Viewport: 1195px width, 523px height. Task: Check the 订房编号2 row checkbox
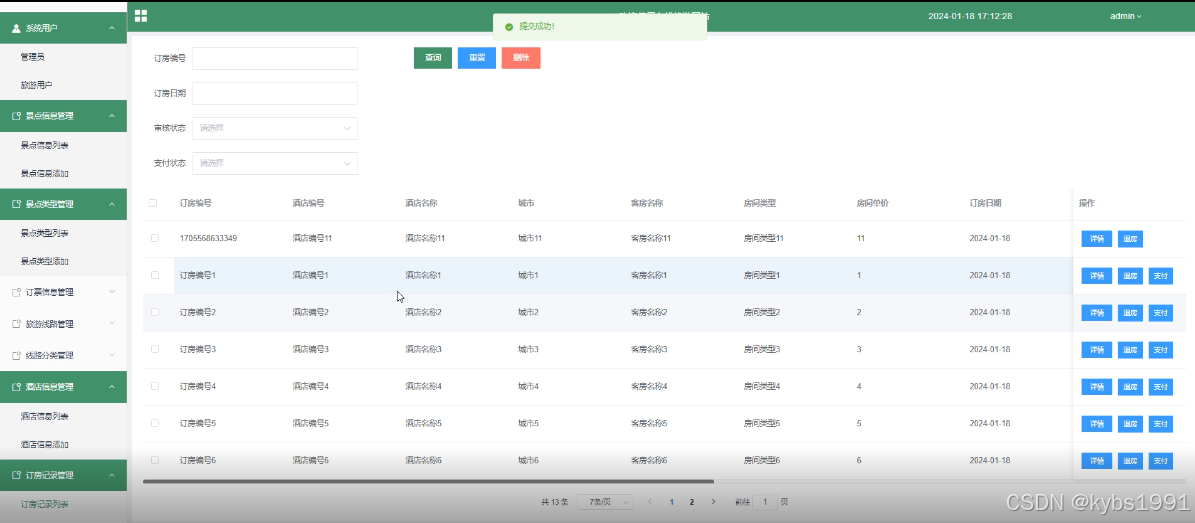point(155,312)
